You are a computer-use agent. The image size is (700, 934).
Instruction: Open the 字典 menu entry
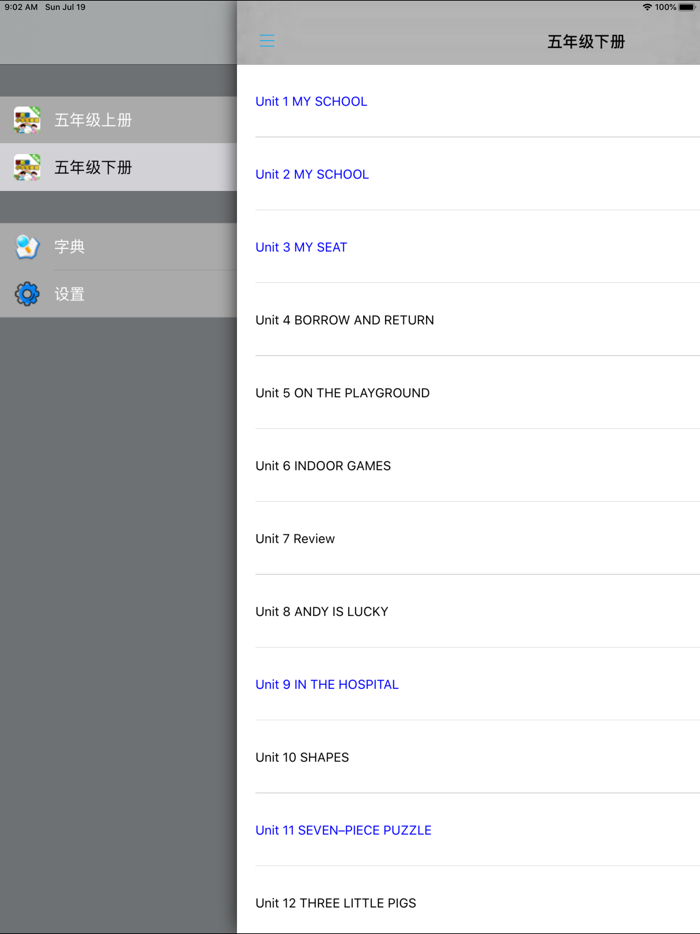[119, 247]
